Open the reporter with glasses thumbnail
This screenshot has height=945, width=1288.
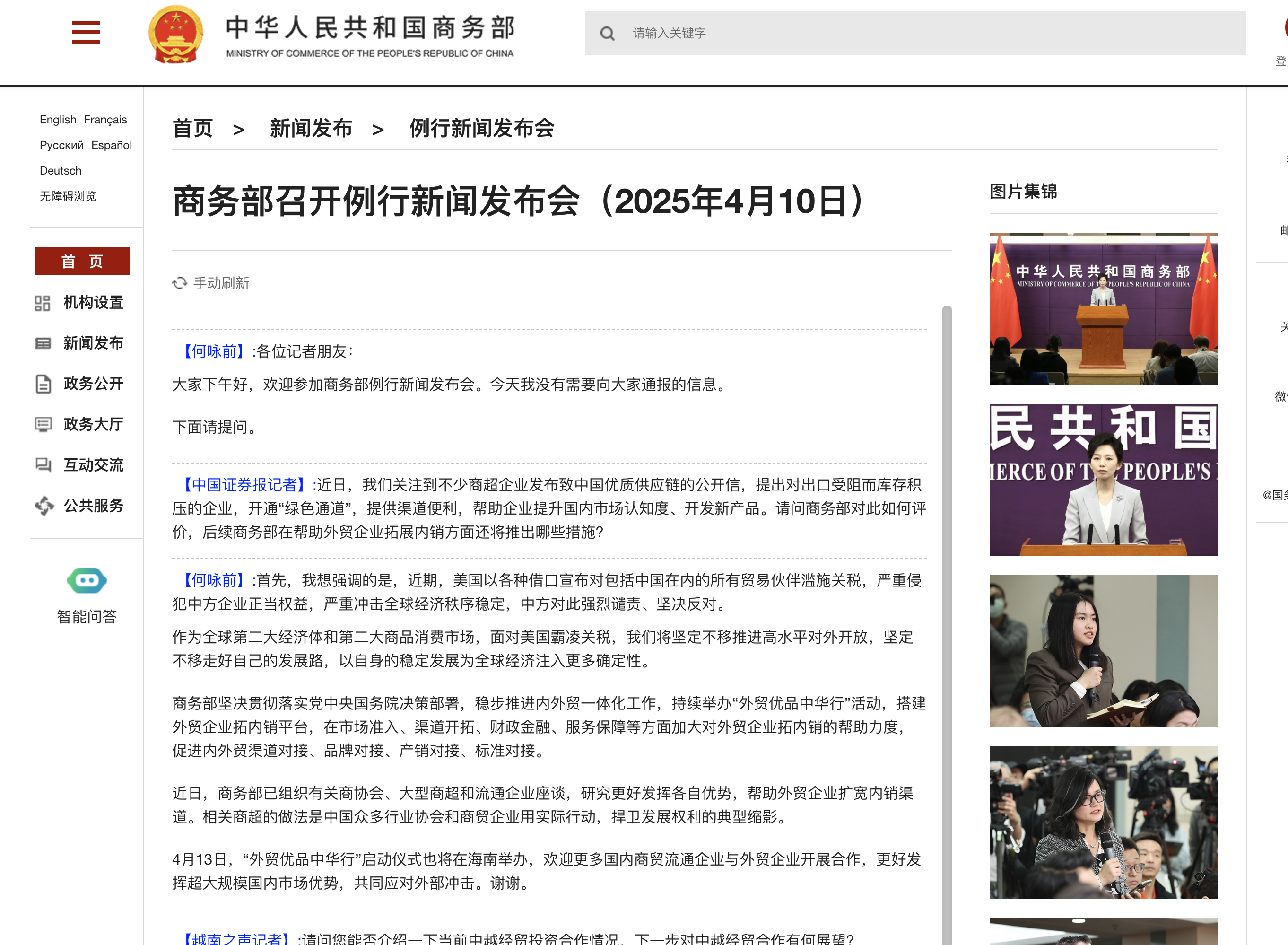(x=1103, y=822)
